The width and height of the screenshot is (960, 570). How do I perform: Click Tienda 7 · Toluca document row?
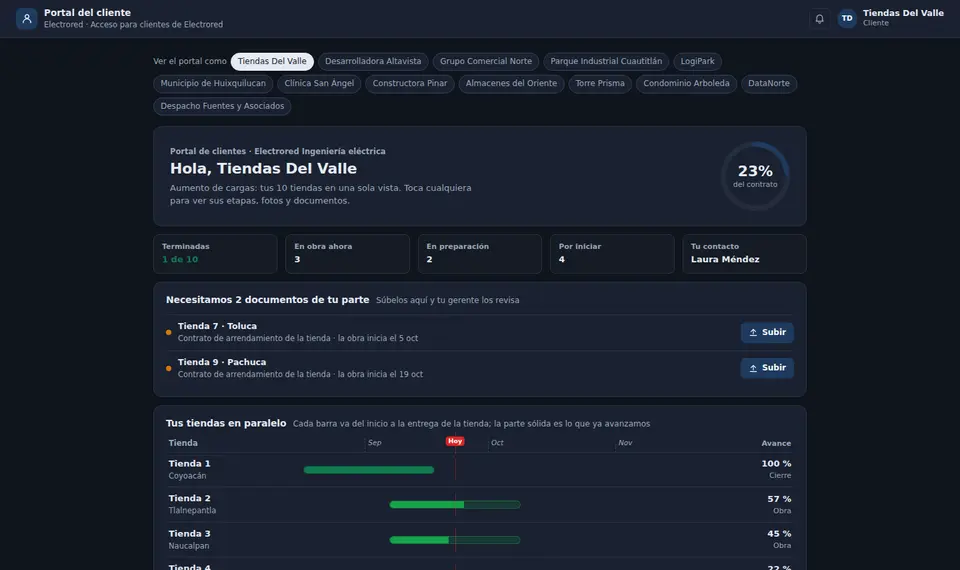point(479,332)
